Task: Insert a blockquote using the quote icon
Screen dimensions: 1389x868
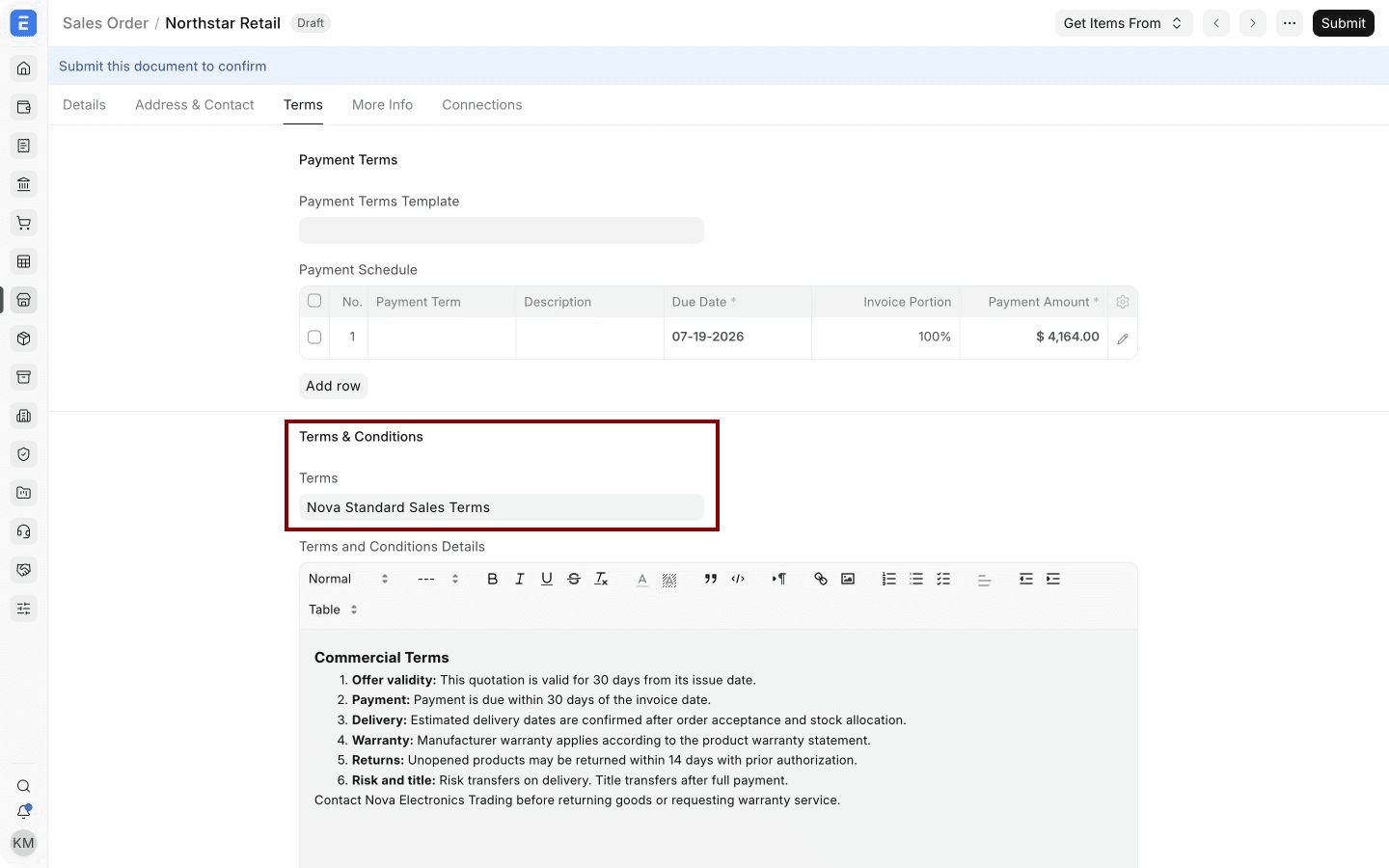Action: click(x=711, y=579)
